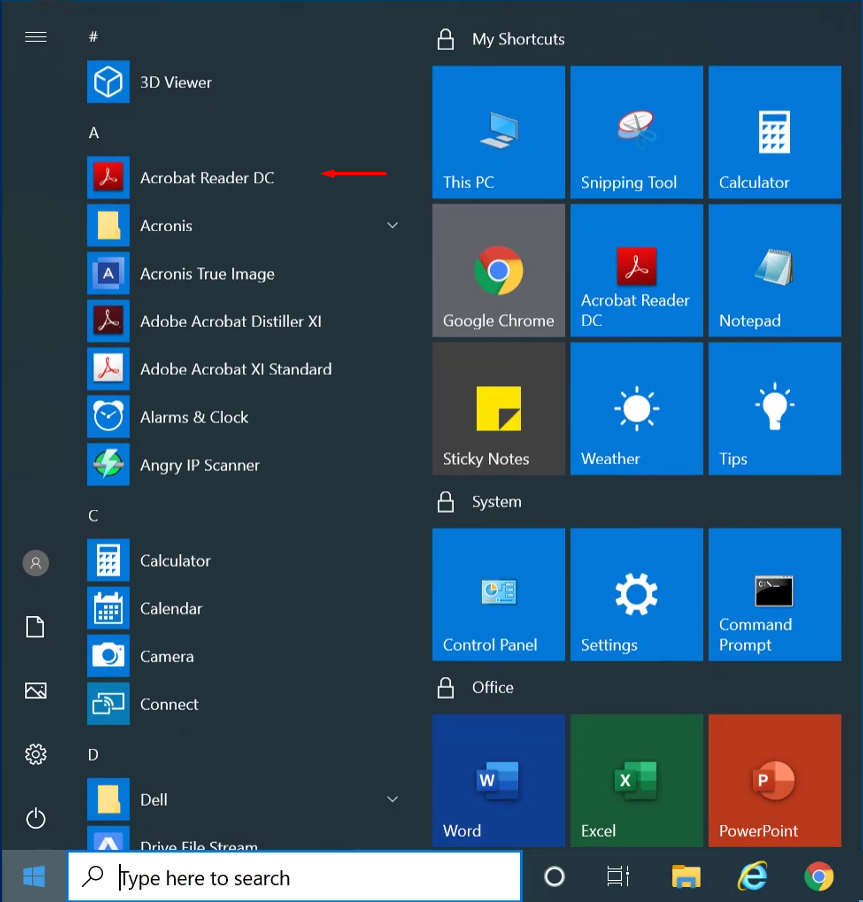Open the Calendar app
Image resolution: width=863 pixels, height=902 pixels.
(x=245, y=608)
